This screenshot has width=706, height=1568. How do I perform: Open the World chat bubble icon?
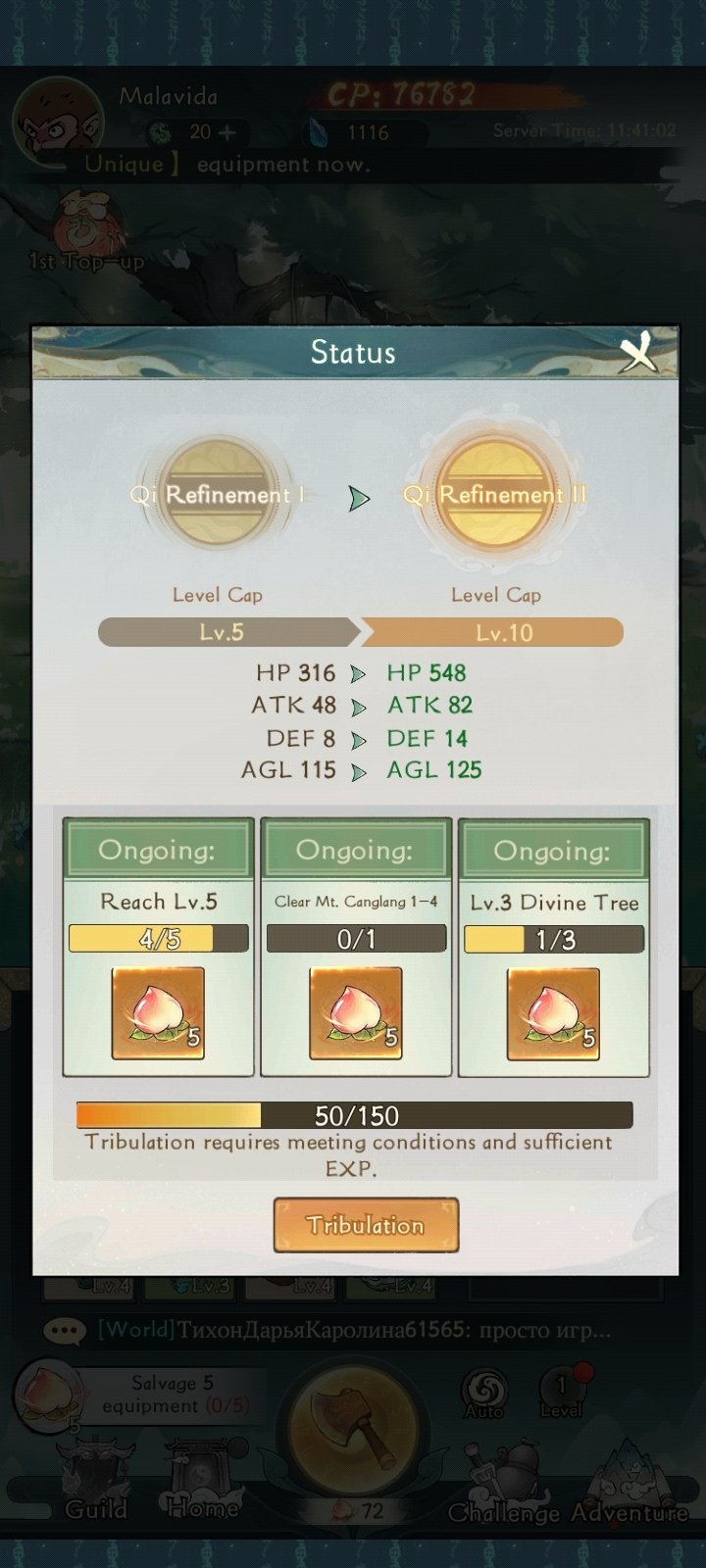coord(66,1331)
